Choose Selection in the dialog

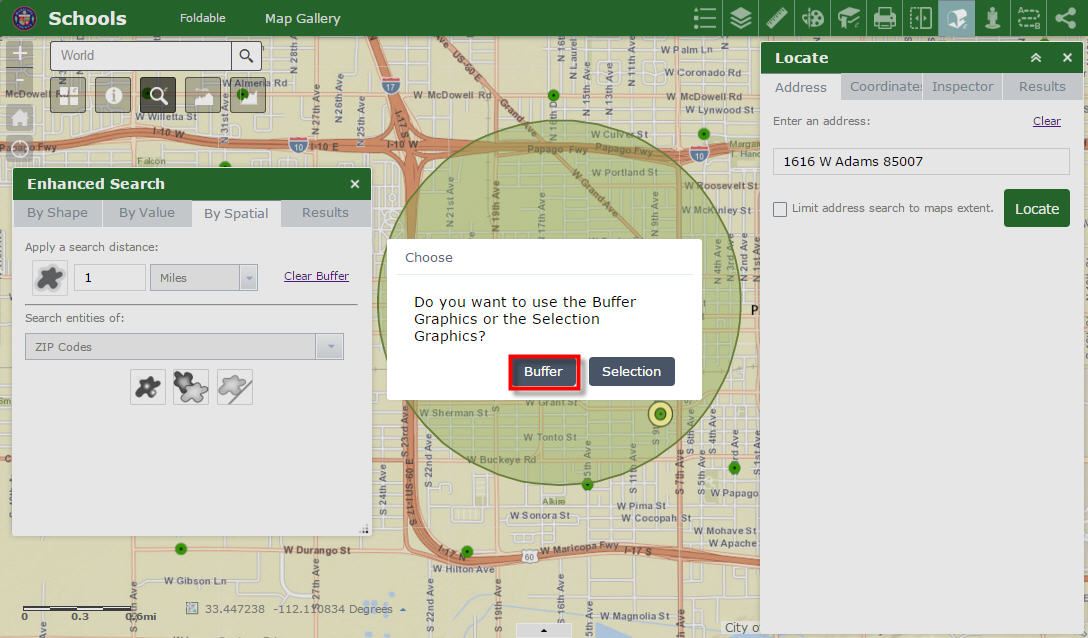[x=631, y=371]
